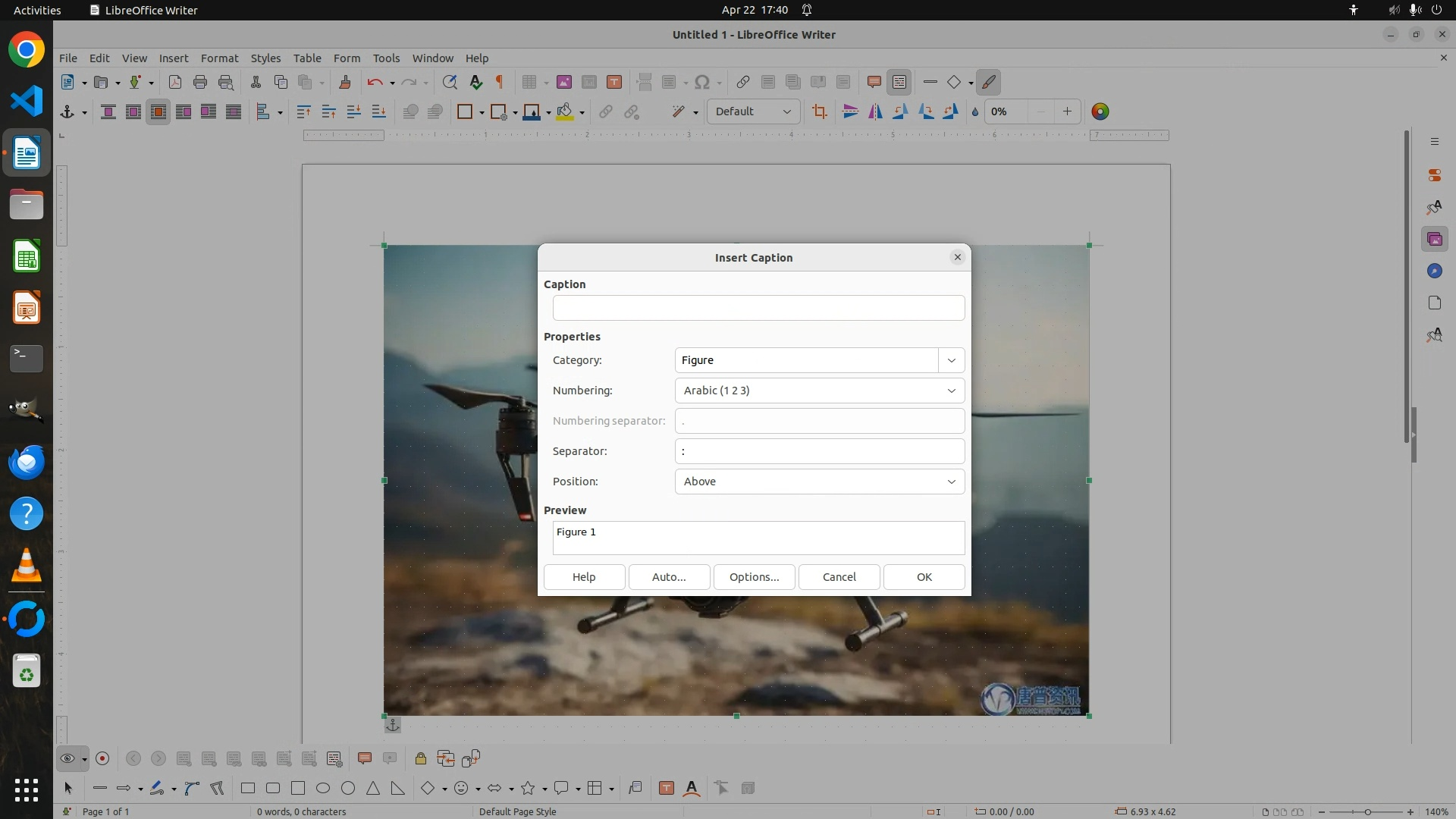This screenshot has width=1456, height=819.
Task: Click the Caption text input field
Action: pos(758,309)
